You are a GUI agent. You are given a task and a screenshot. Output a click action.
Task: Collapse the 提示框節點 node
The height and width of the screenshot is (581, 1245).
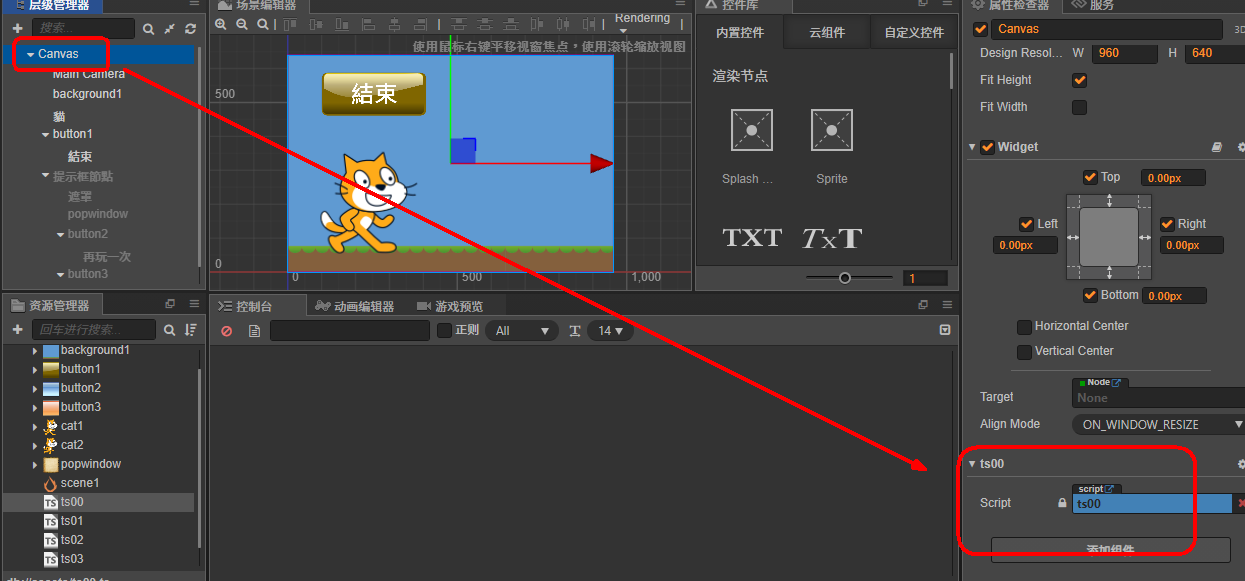point(45,176)
